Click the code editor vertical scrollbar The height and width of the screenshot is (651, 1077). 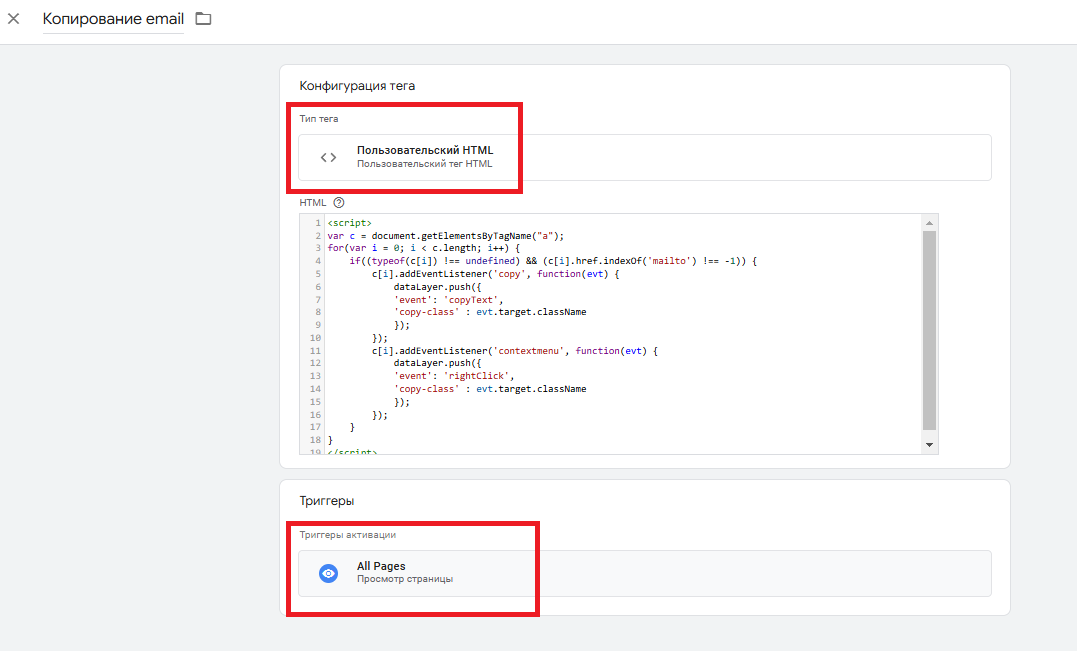[931, 330]
